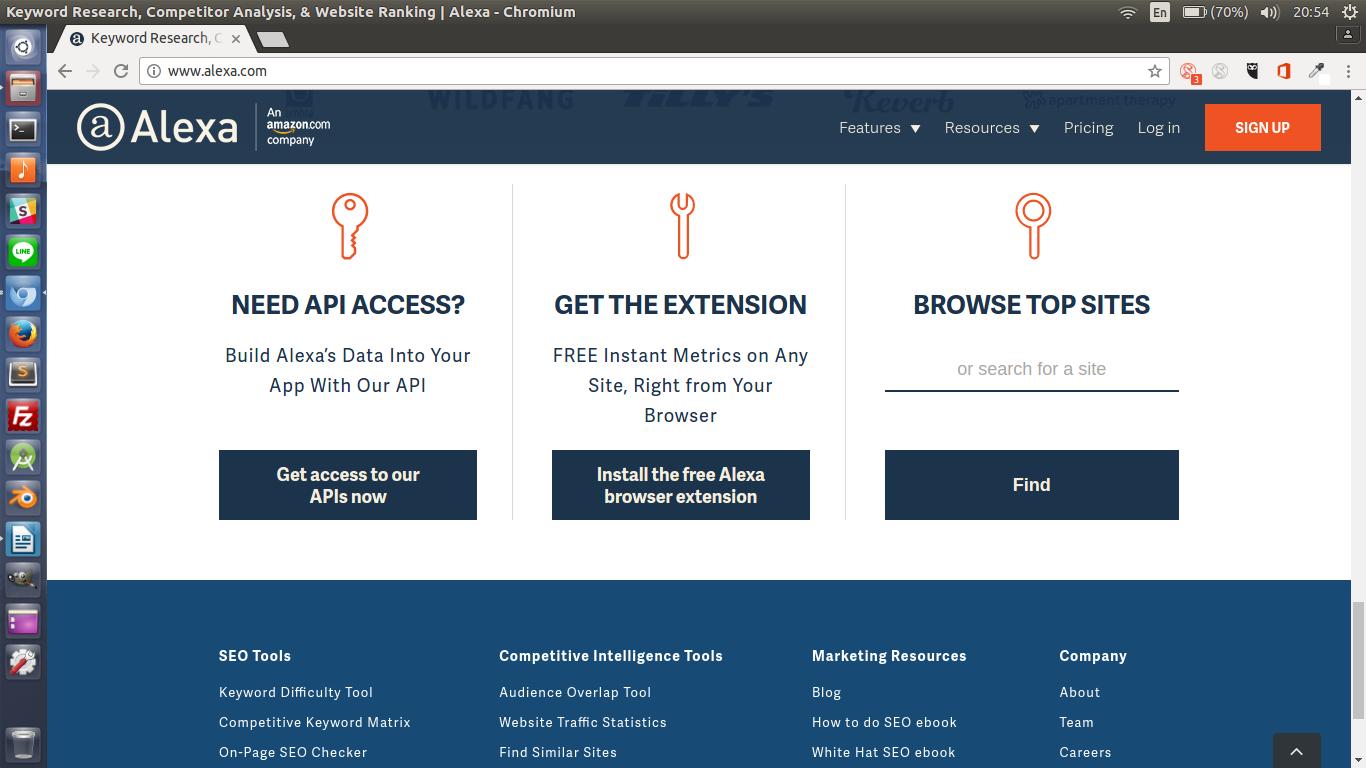Open On-Page SEO Checker link
The height and width of the screenshot is (768, 1366).
[293, 752]
